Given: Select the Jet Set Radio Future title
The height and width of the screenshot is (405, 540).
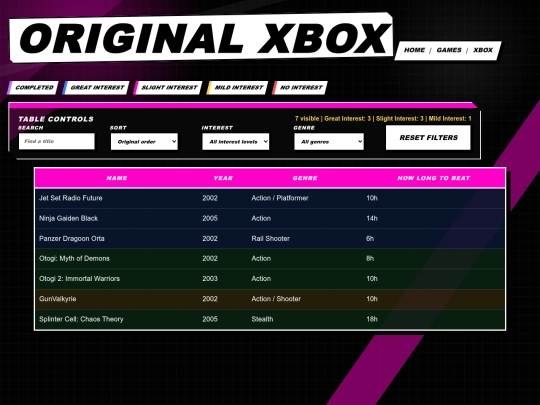Looking at the screenshot, I should [x=71, y=198].
